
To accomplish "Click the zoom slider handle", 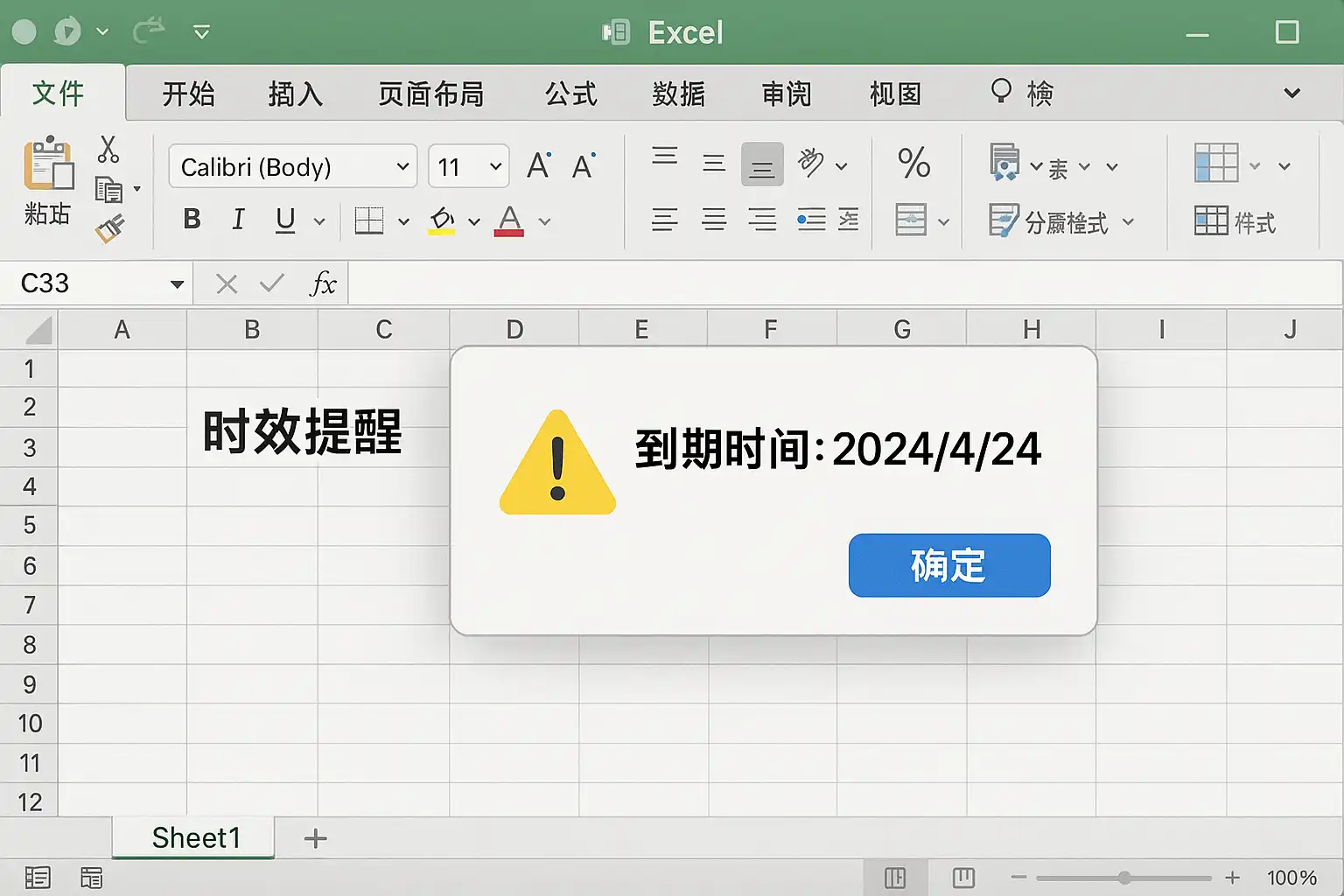I will coord(1124,878).
